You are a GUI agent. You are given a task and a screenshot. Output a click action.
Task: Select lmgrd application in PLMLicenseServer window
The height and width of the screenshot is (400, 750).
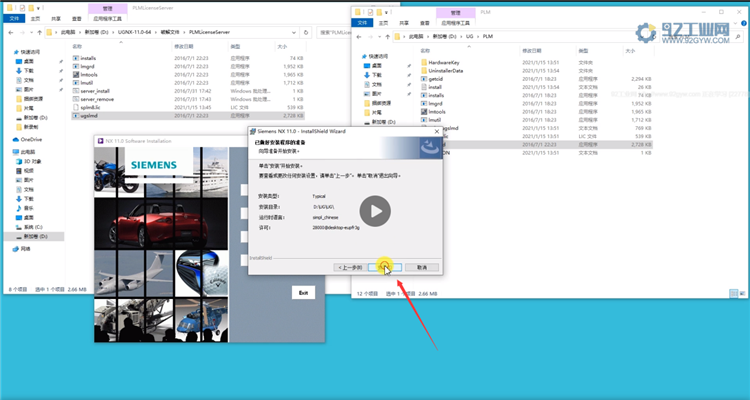(x=188, y=67)
